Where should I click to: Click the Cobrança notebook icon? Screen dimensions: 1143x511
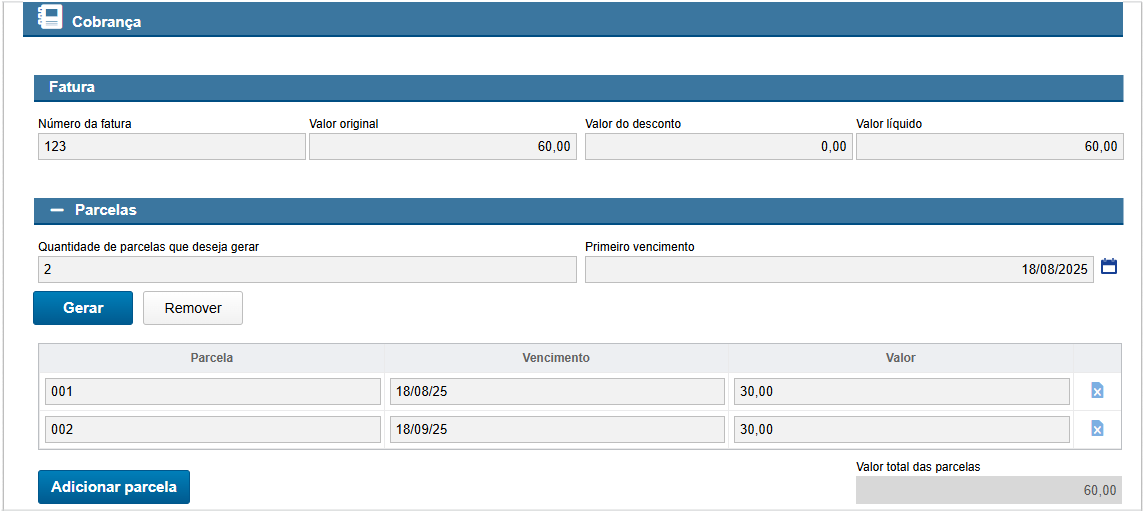coord(49,18)
